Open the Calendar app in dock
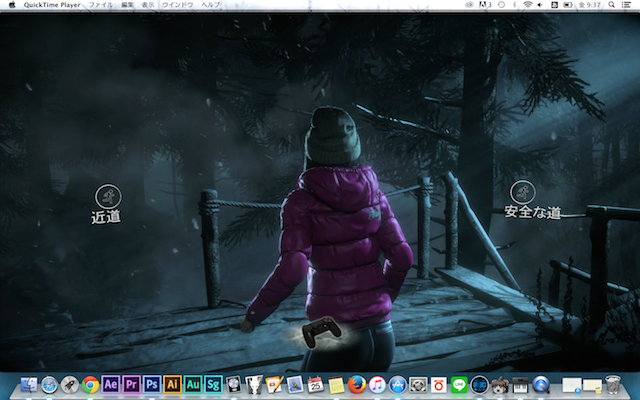Image resolution: width=640 pixels, height=400 pixels. point(315,384)
